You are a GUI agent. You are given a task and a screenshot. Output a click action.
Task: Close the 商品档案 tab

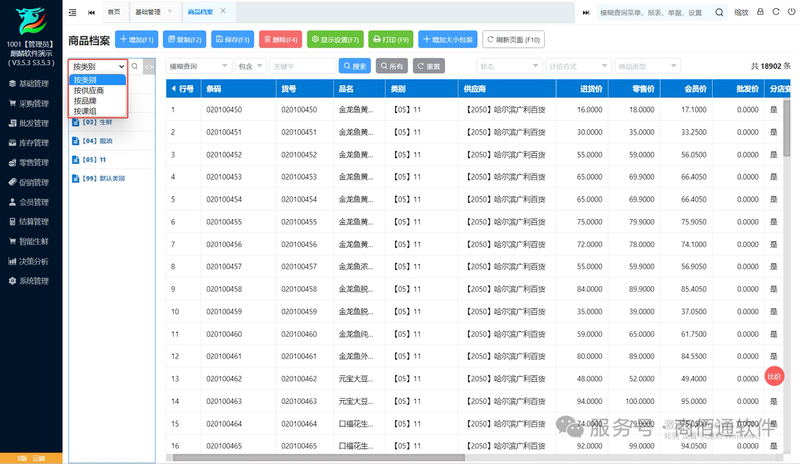(223, 11)
